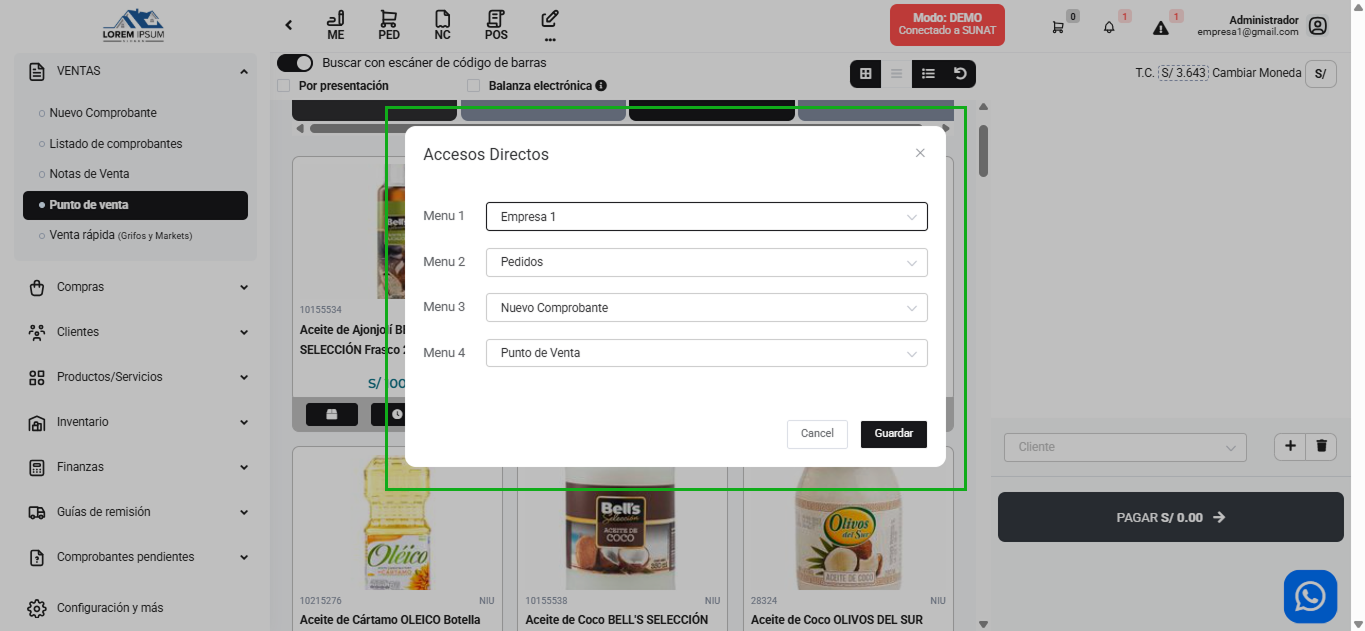Check the Balanza electrónica option
The width and height of the screenshot is (1365, 631).
tap(473, 86)
